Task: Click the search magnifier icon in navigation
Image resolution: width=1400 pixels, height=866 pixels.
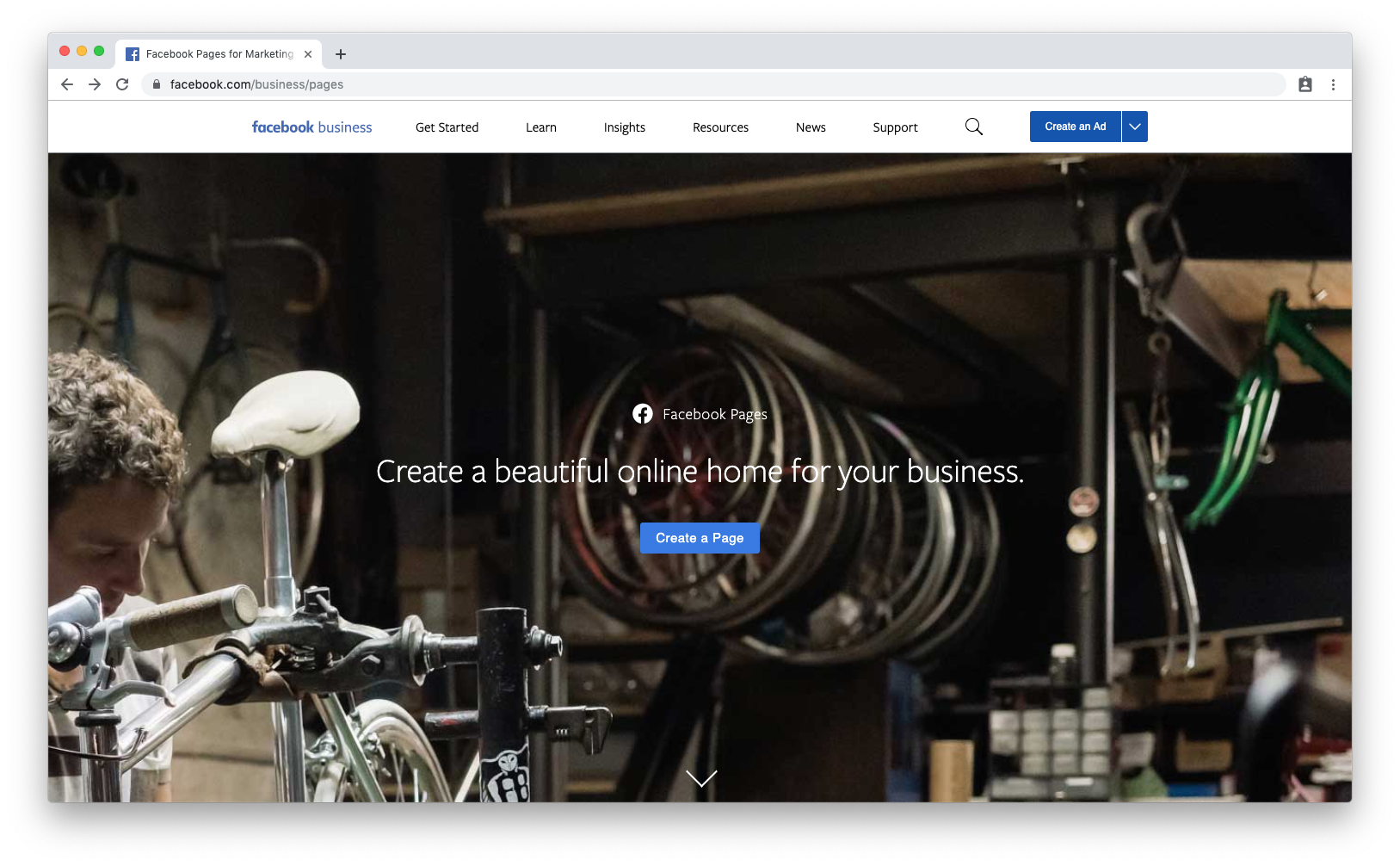Action: coord(974,127)
